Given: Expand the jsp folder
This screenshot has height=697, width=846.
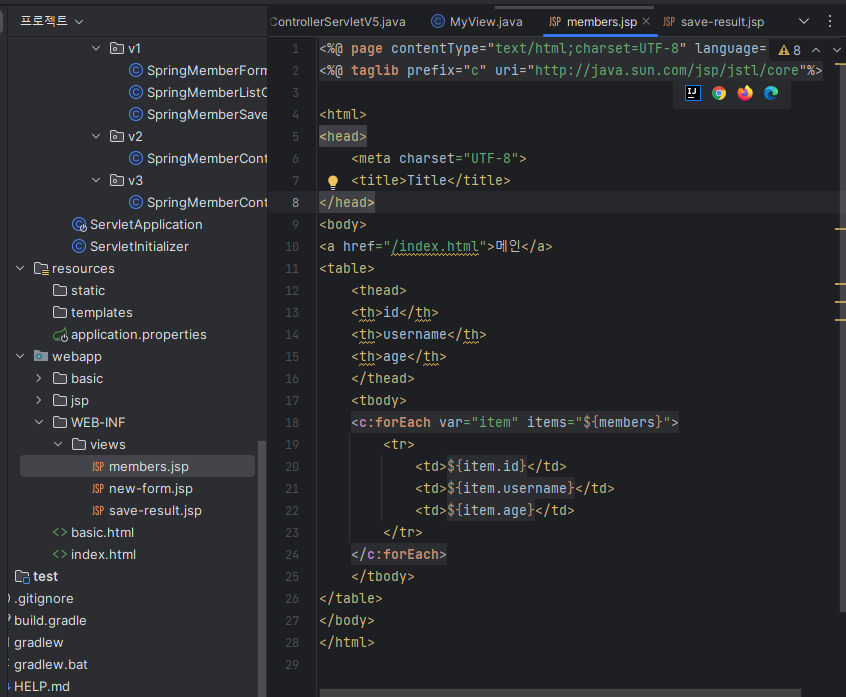Looking at the screenshot, I should (39, 400).
